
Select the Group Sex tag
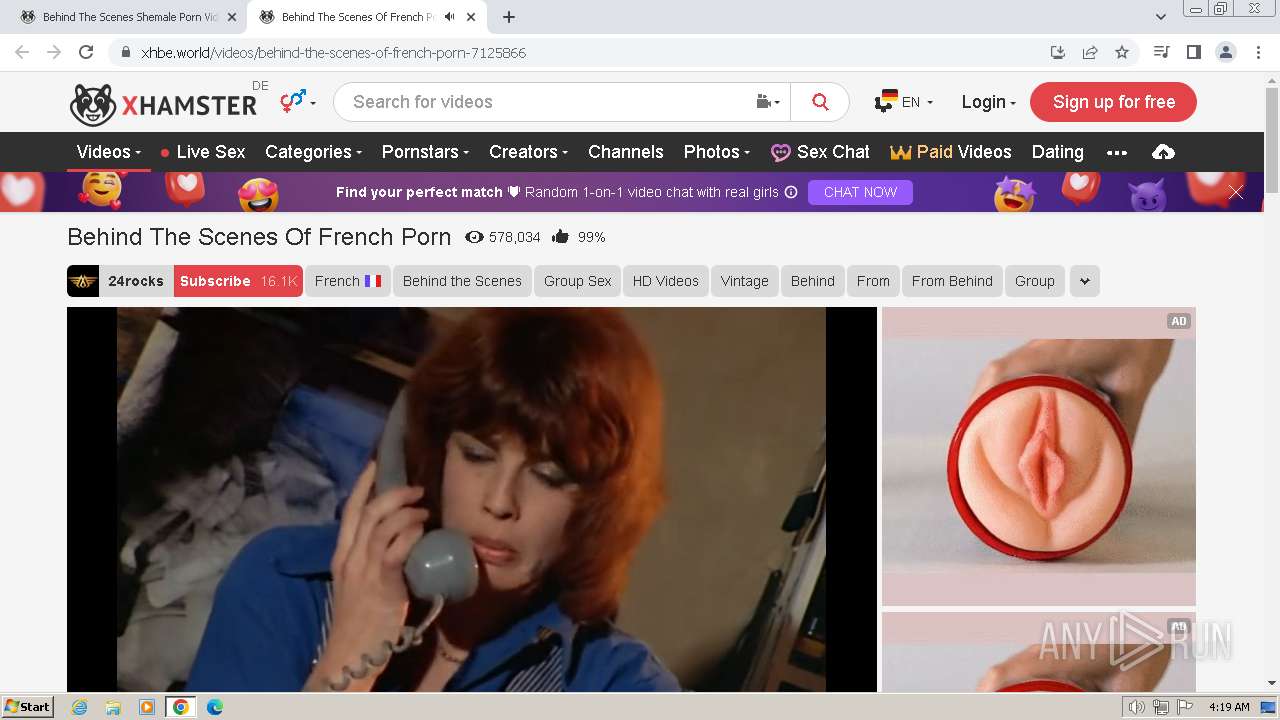click(577, 281)
